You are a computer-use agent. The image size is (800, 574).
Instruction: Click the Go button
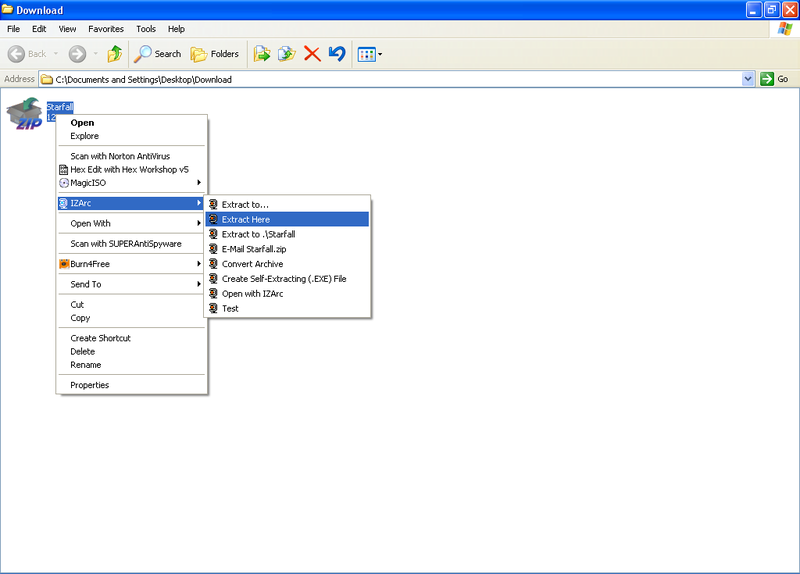(x=774, y=79)
